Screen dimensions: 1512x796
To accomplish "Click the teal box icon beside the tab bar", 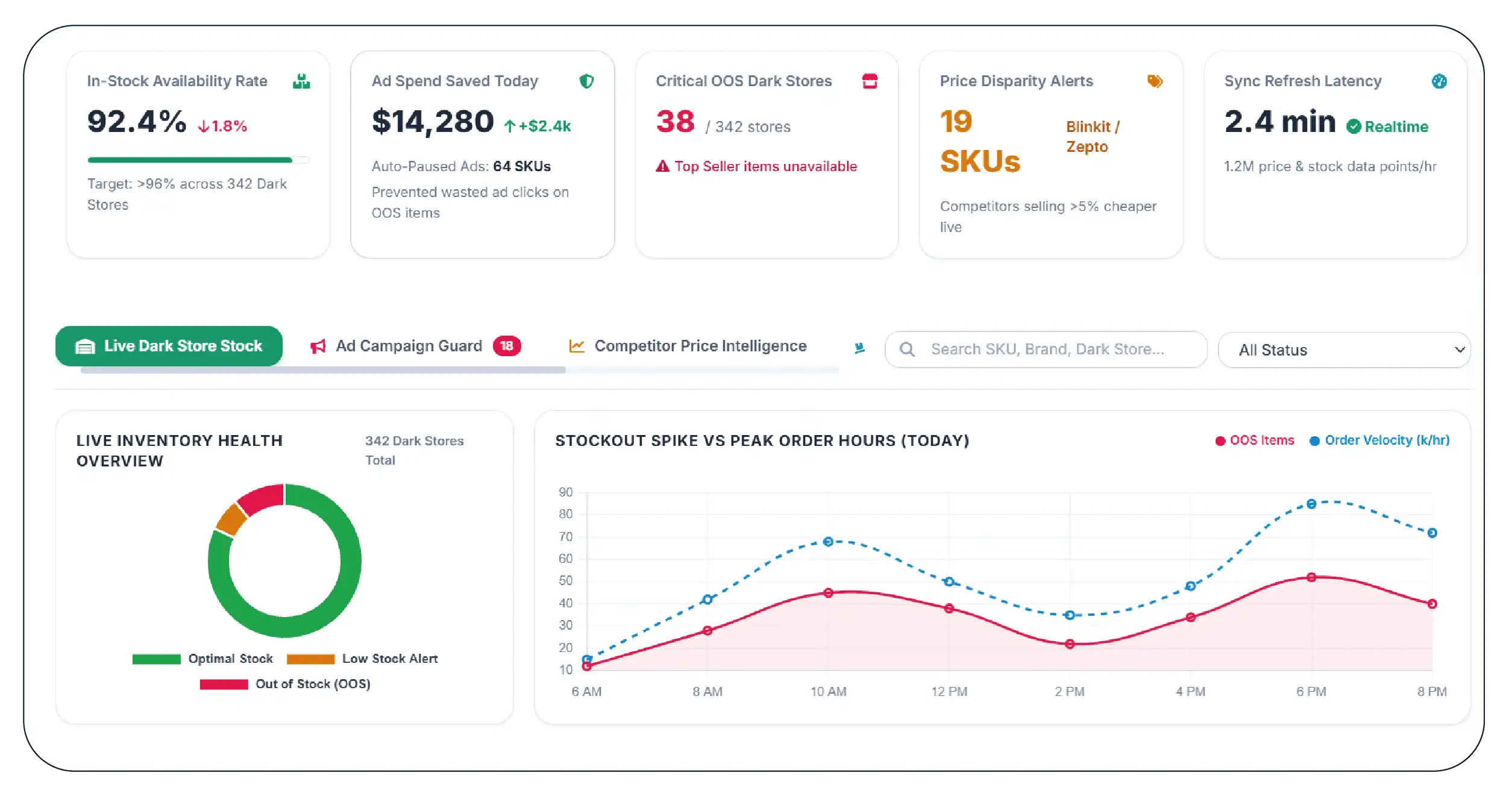I will [x=860, y=348].
